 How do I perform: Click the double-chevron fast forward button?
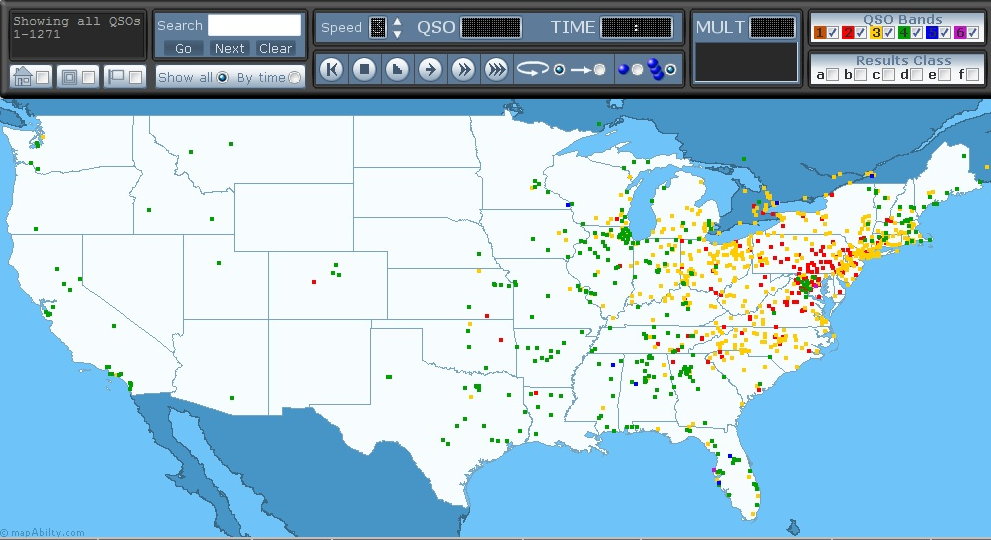click(x=463, y=69)
